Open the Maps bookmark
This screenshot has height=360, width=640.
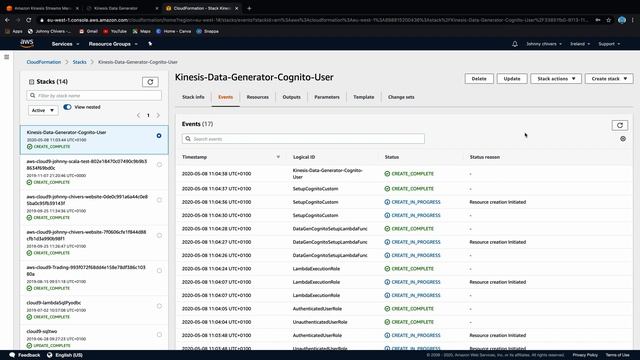point(142,31)
